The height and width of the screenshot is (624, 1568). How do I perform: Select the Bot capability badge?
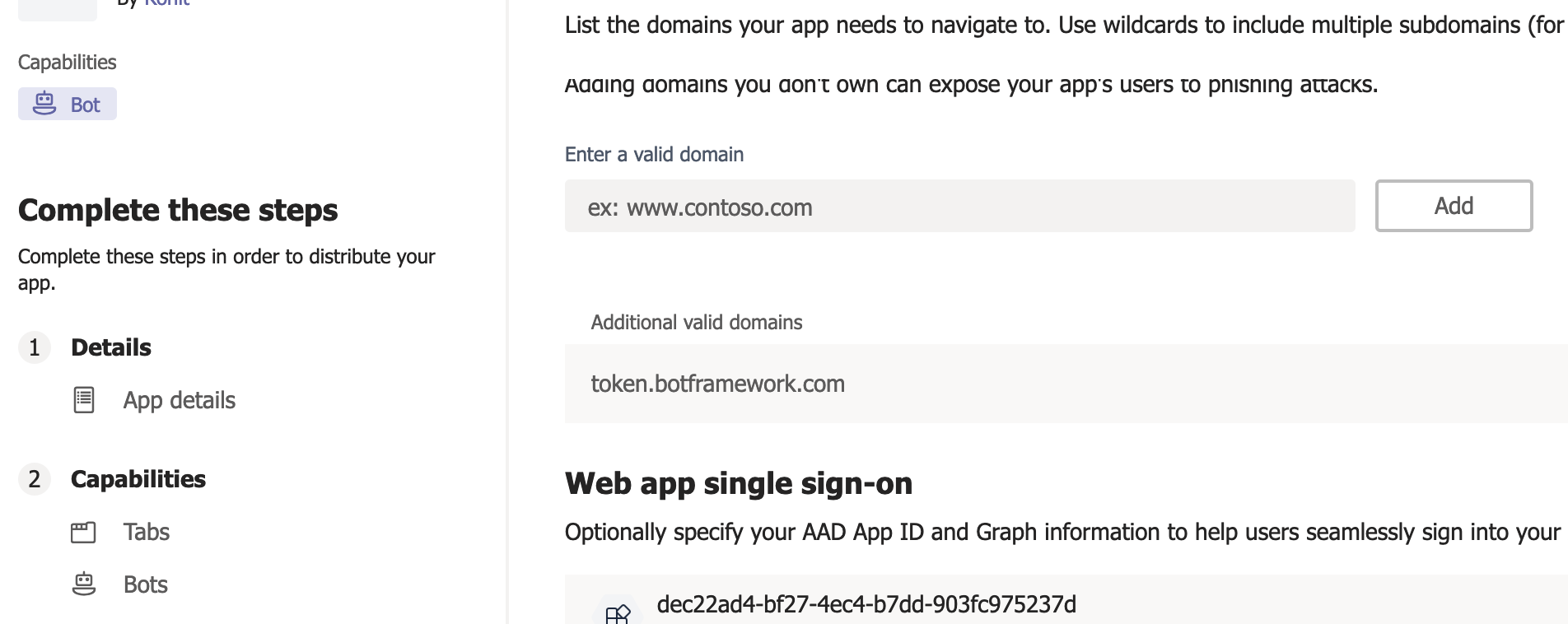click(67, 104)
